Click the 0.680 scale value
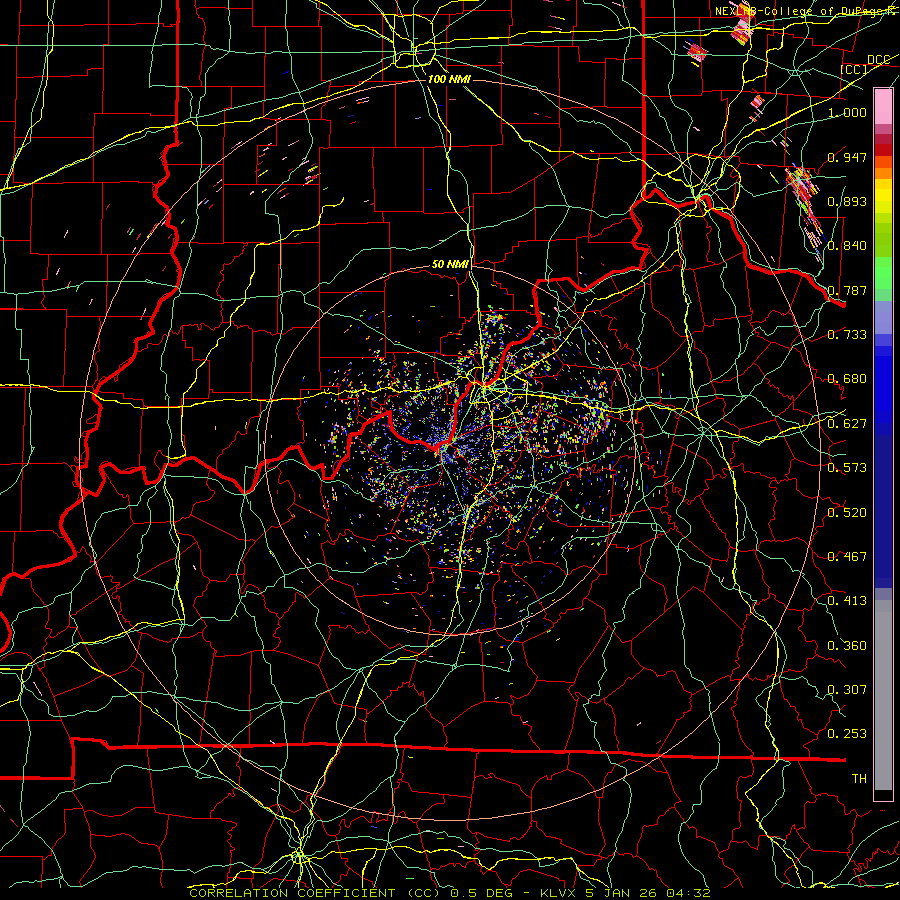 point(847,379)
